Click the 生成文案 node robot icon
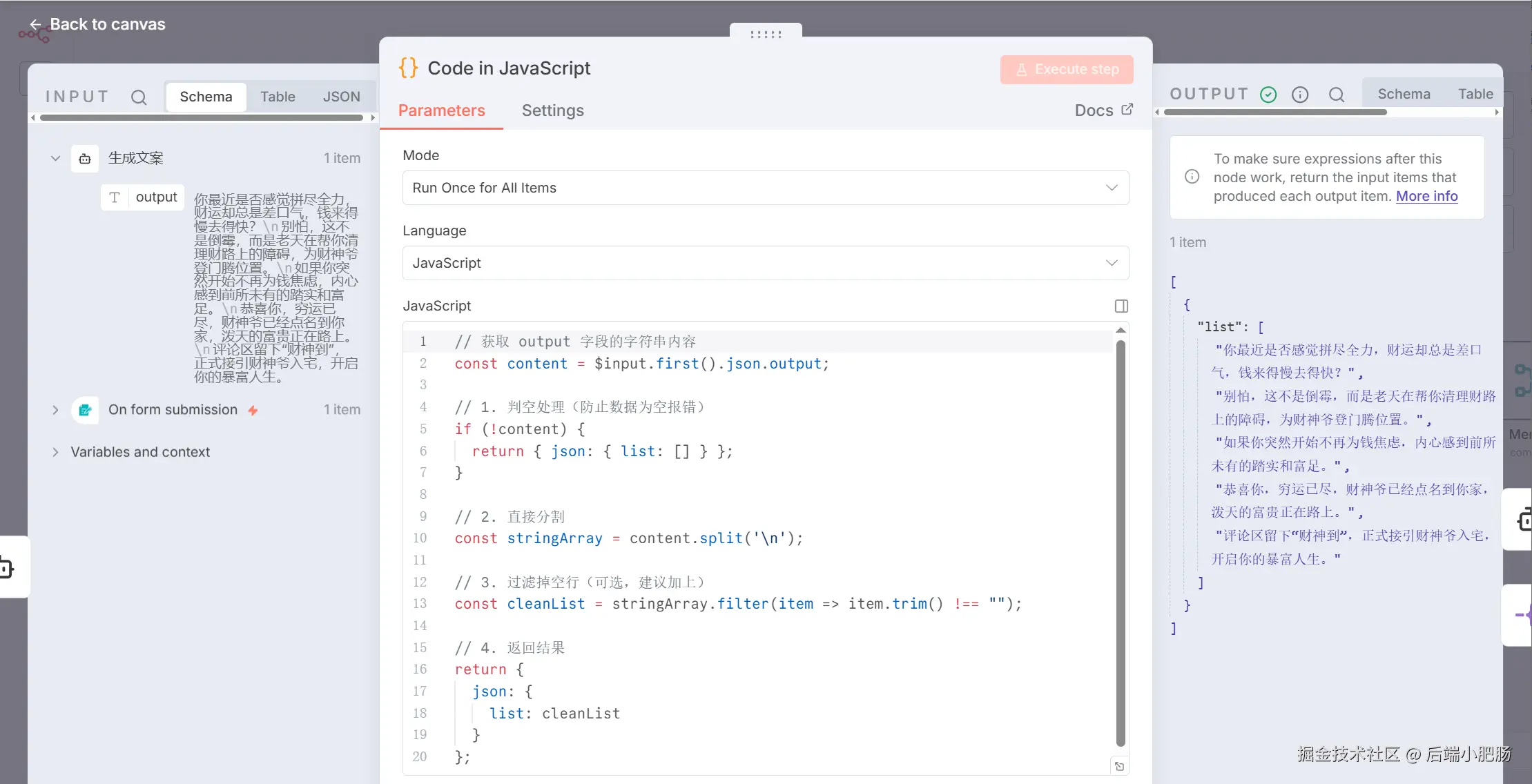The width and height of the screenshot is (1532, 784). pyautogui.click(x=85, y=159)
